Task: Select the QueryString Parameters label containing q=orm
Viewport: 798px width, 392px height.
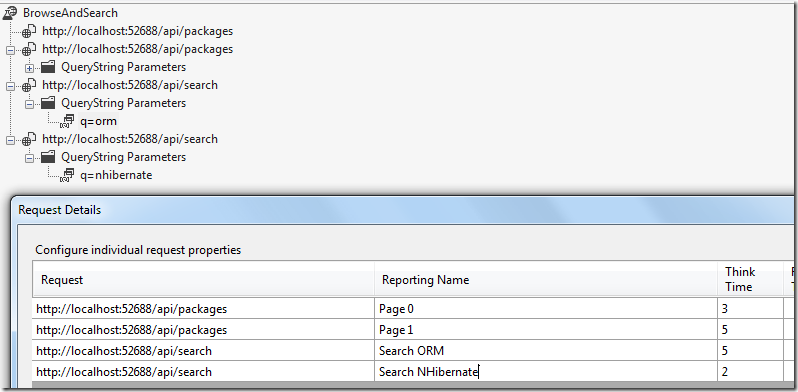Action: (x=124, y=103)
